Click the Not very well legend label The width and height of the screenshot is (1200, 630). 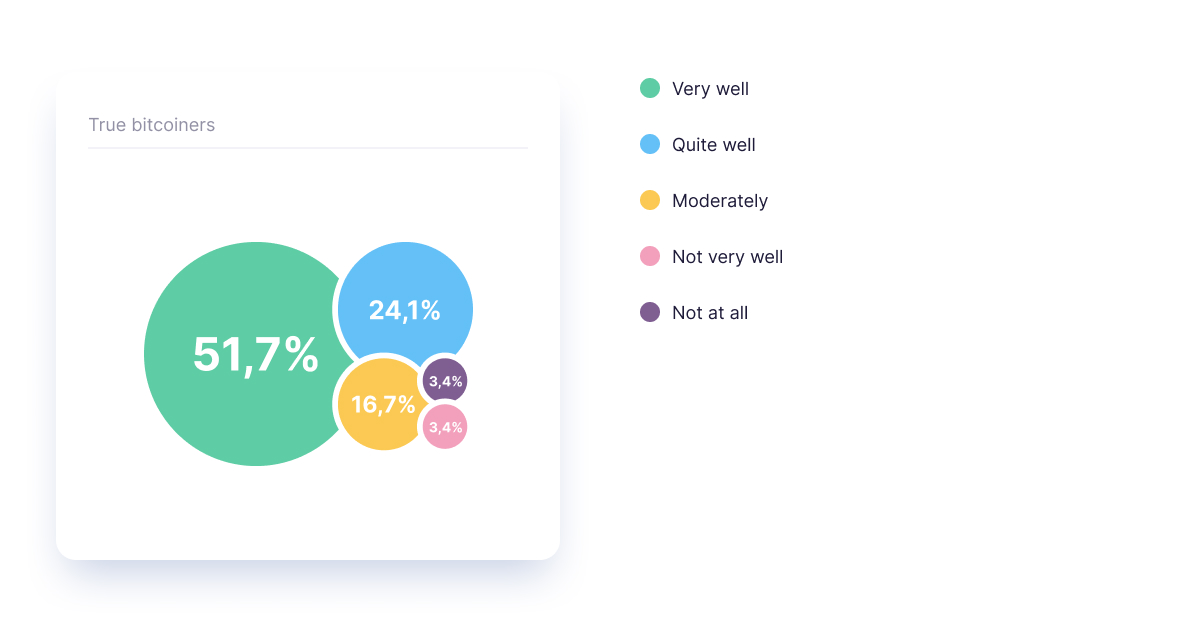[x=727, y=257]
